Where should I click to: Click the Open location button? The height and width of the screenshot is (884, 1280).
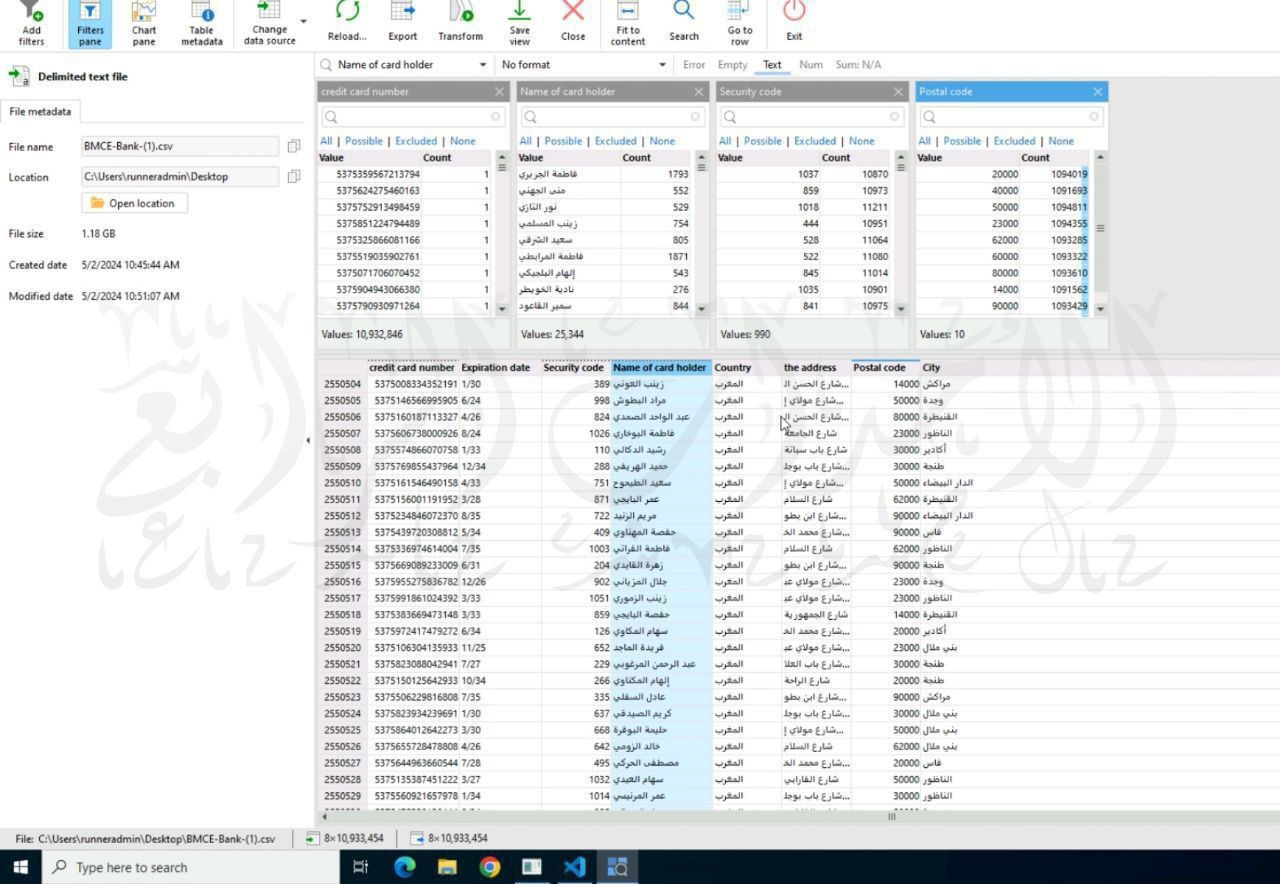point(133,203)
